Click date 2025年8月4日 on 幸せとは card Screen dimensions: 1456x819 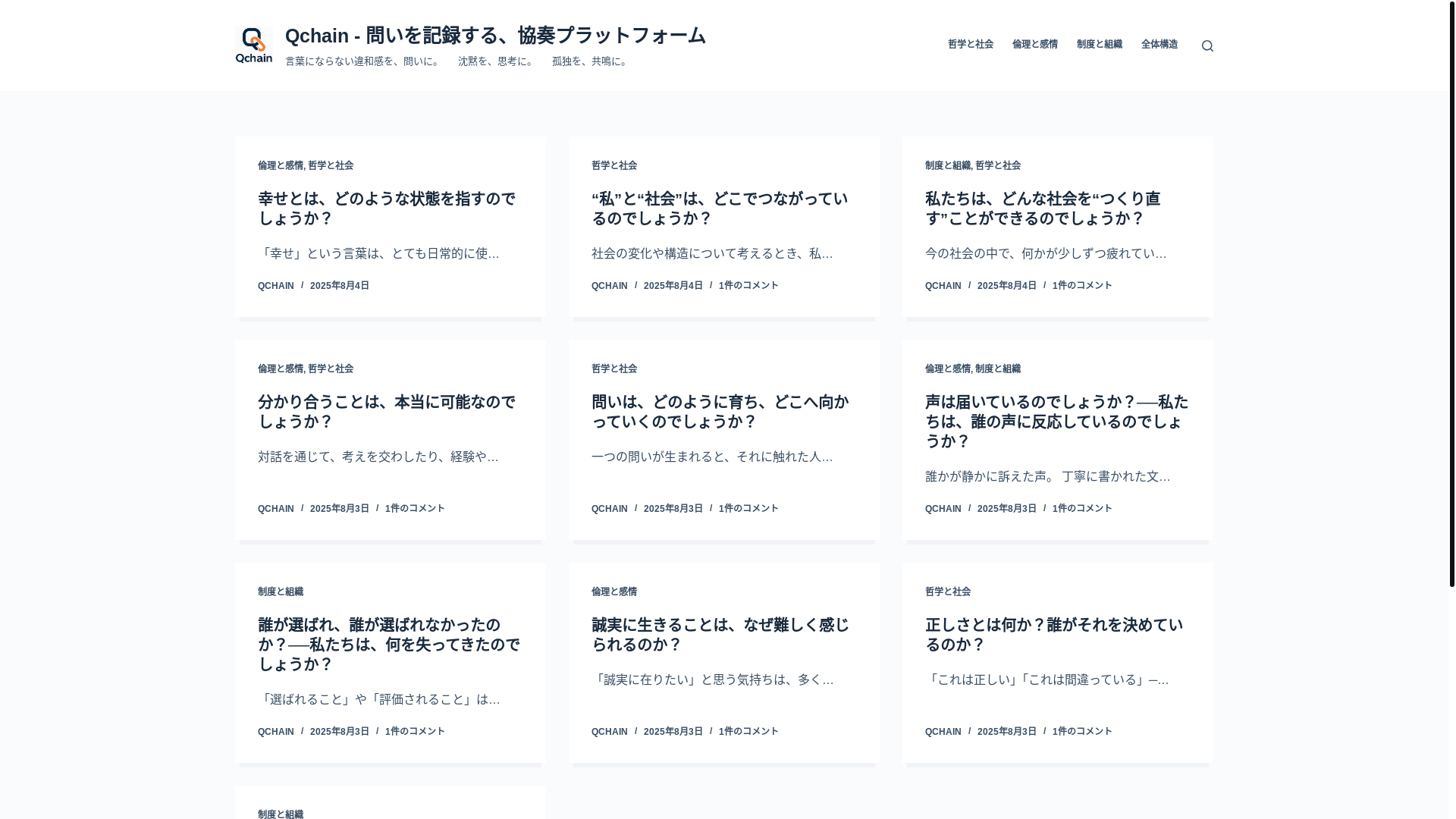click(340, 286)
